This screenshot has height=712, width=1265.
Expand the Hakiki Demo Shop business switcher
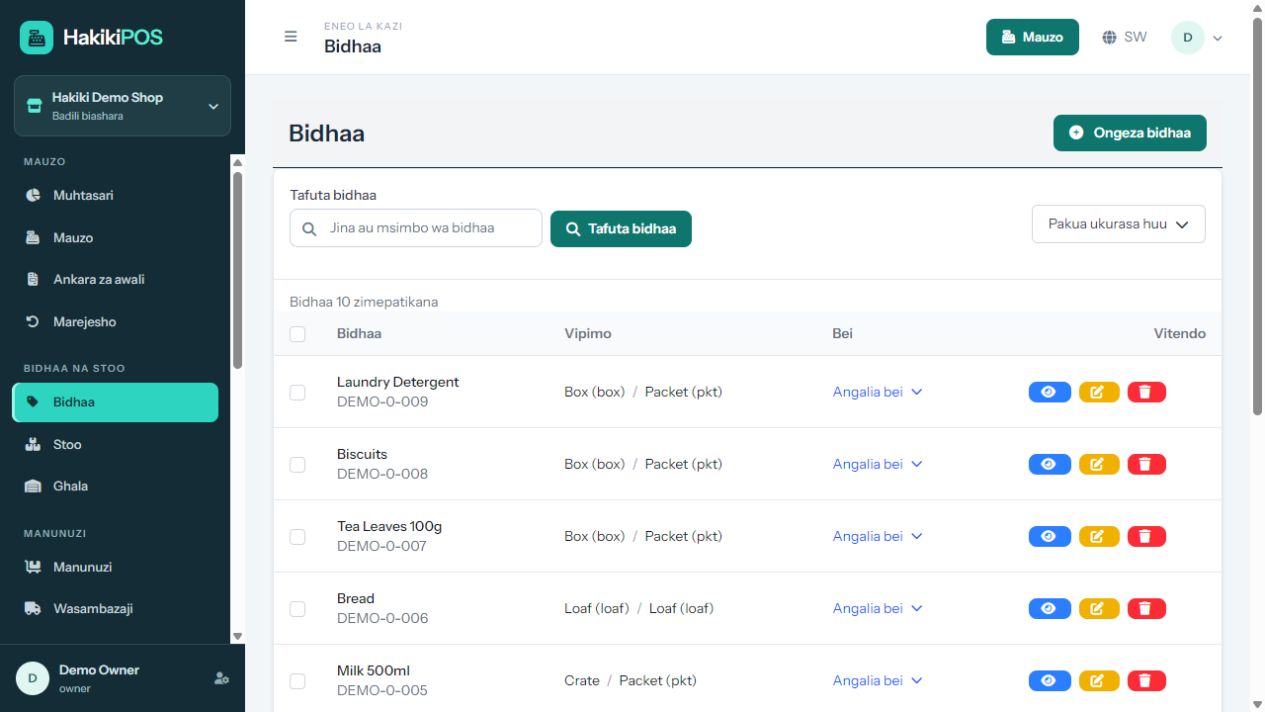[x=122, y=106]
